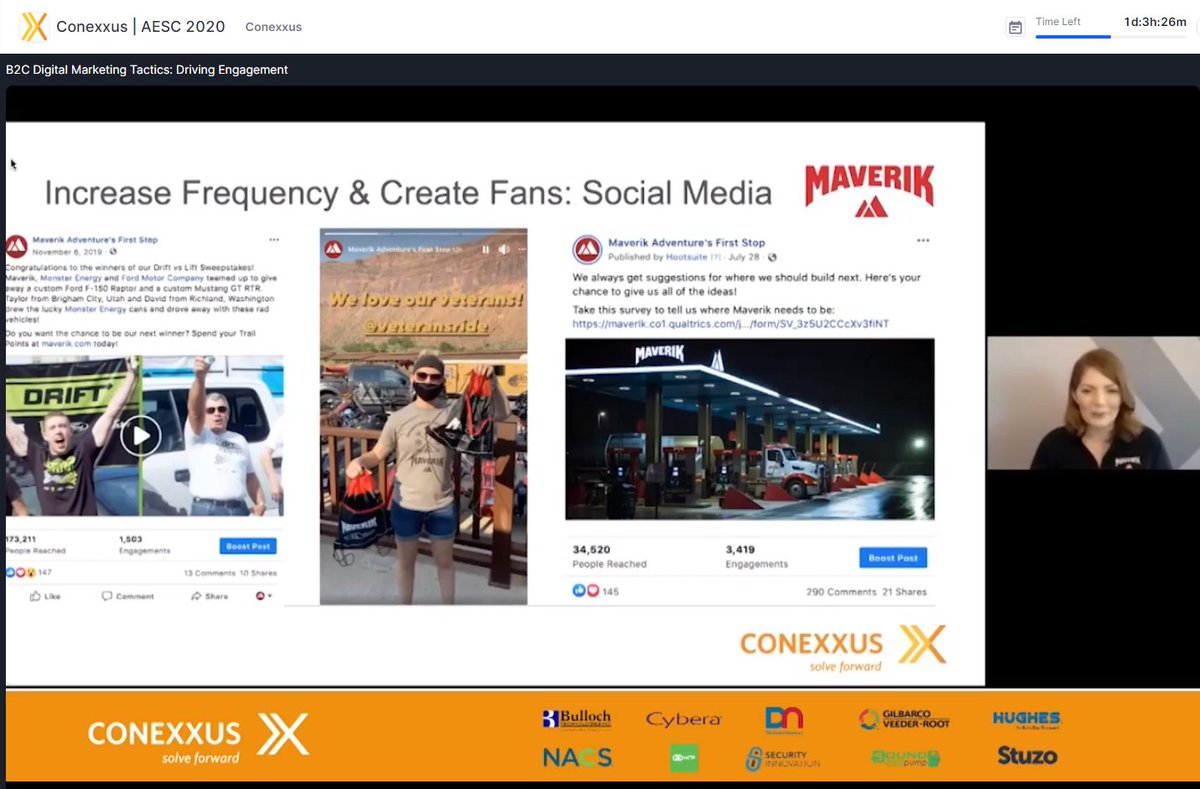Image resolution: width=1200 pixels, height=789 pixels.
Task: Click the slide heading Increase Frequency & Create Fans
Action: coord(408,192)
